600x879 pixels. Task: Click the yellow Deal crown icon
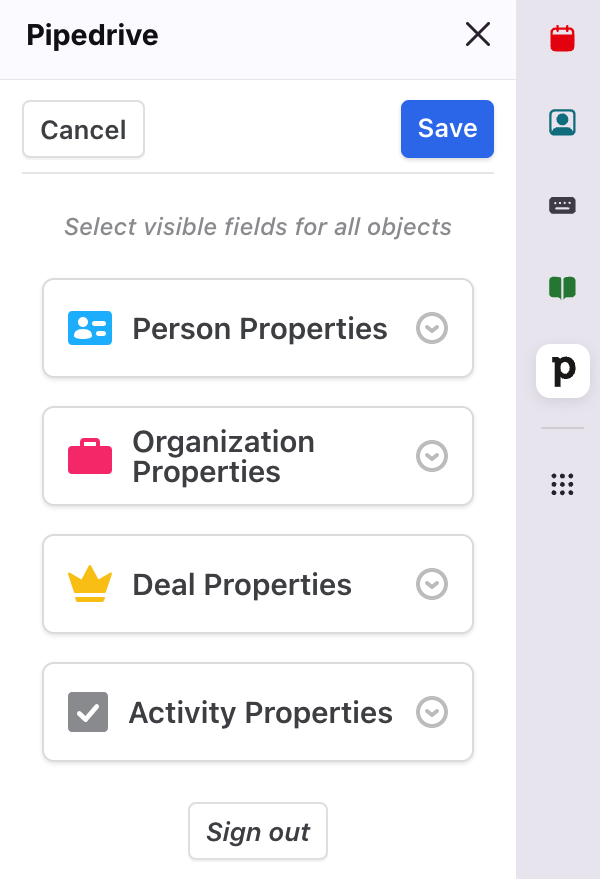[89, 584]
